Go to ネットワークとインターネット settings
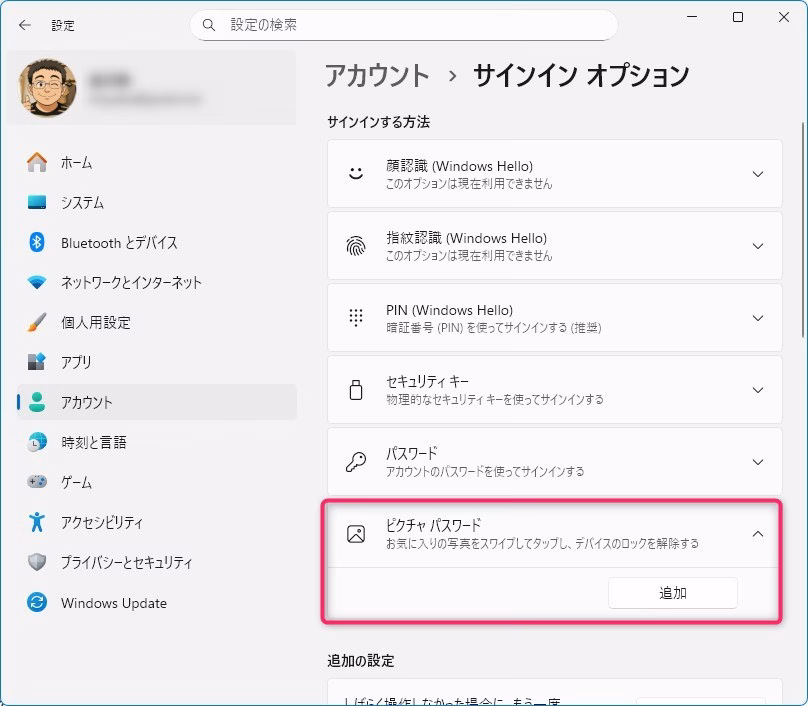This screenshot has height=706, width=808. (x=130, y=282)
